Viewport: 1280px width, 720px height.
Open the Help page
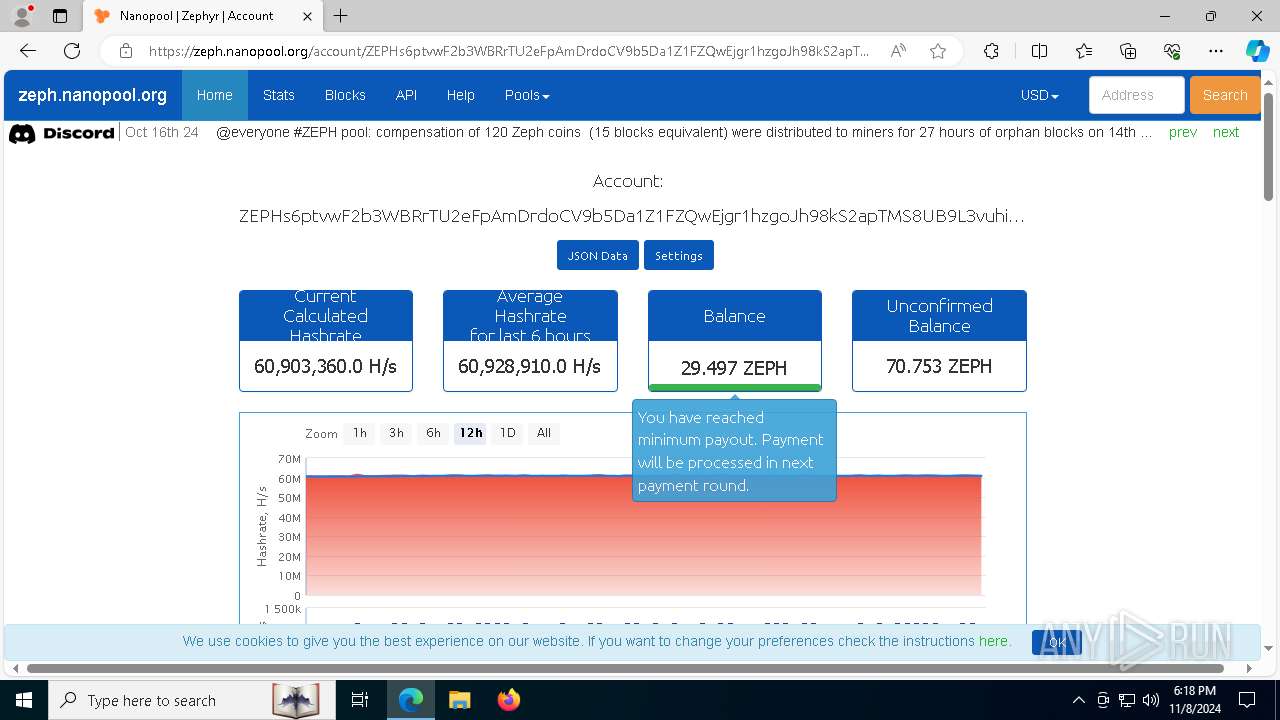pyautogui.click(x=460, y=95)
